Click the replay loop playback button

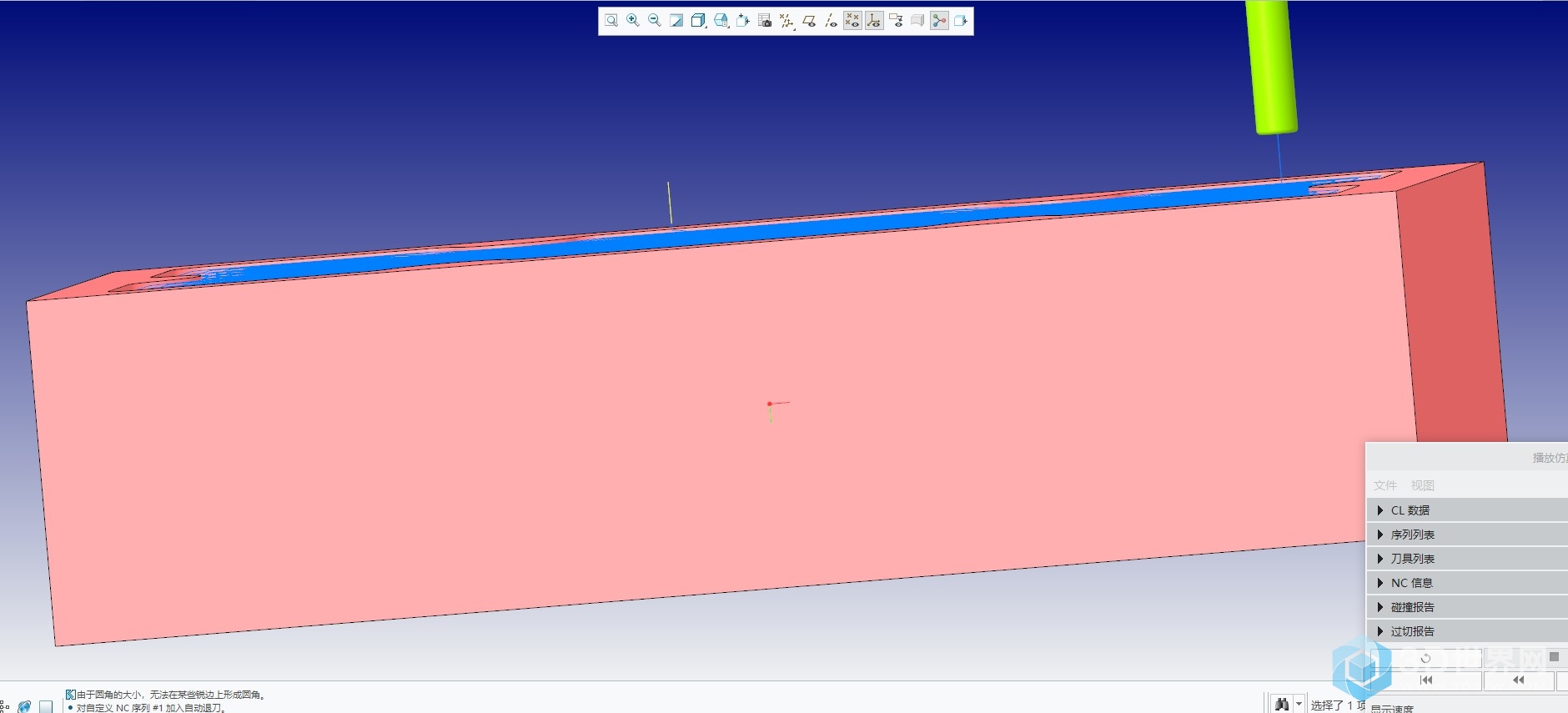[x=1425, y=658]
